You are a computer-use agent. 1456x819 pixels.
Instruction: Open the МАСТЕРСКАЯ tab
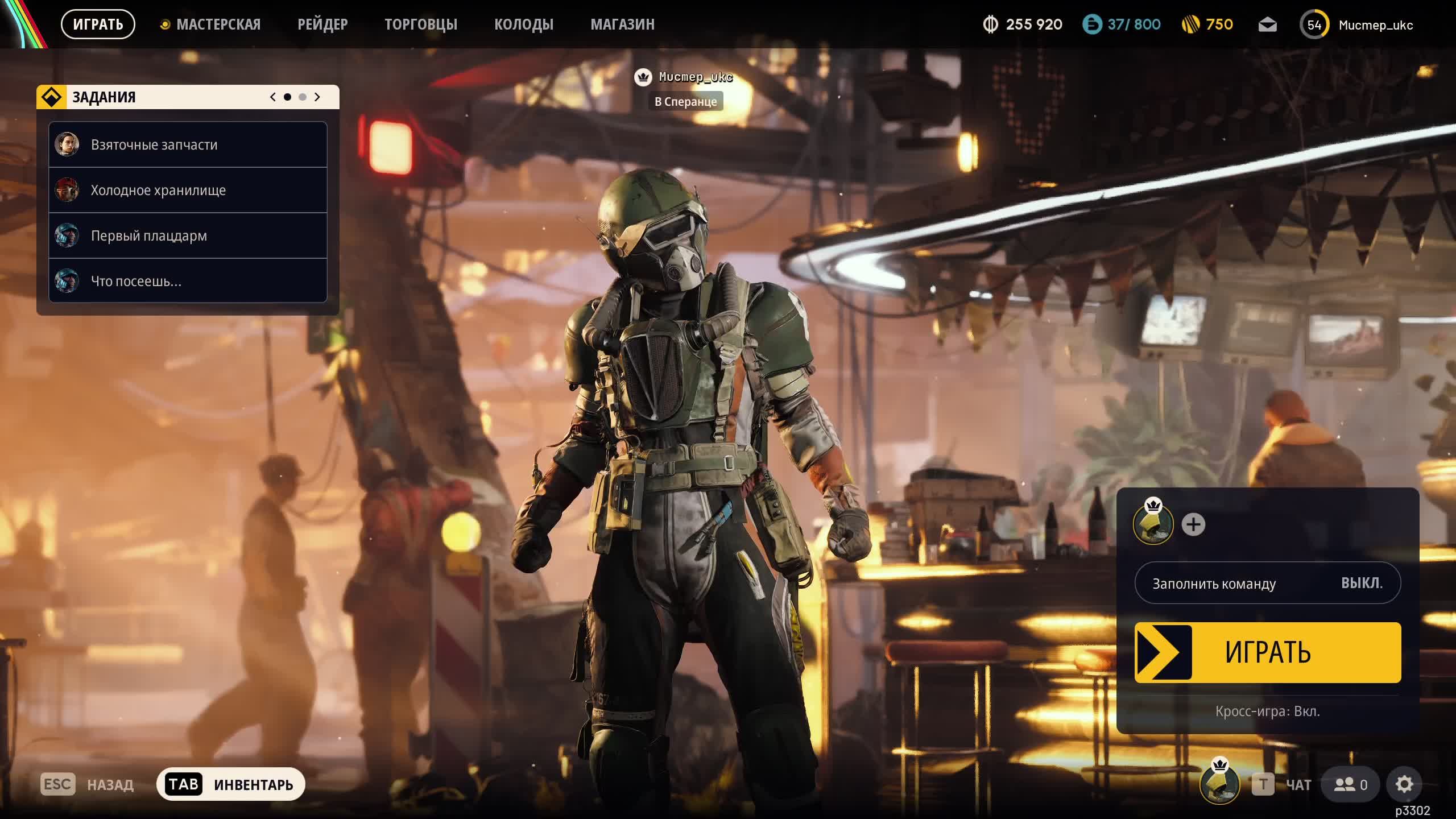[218, 24]
